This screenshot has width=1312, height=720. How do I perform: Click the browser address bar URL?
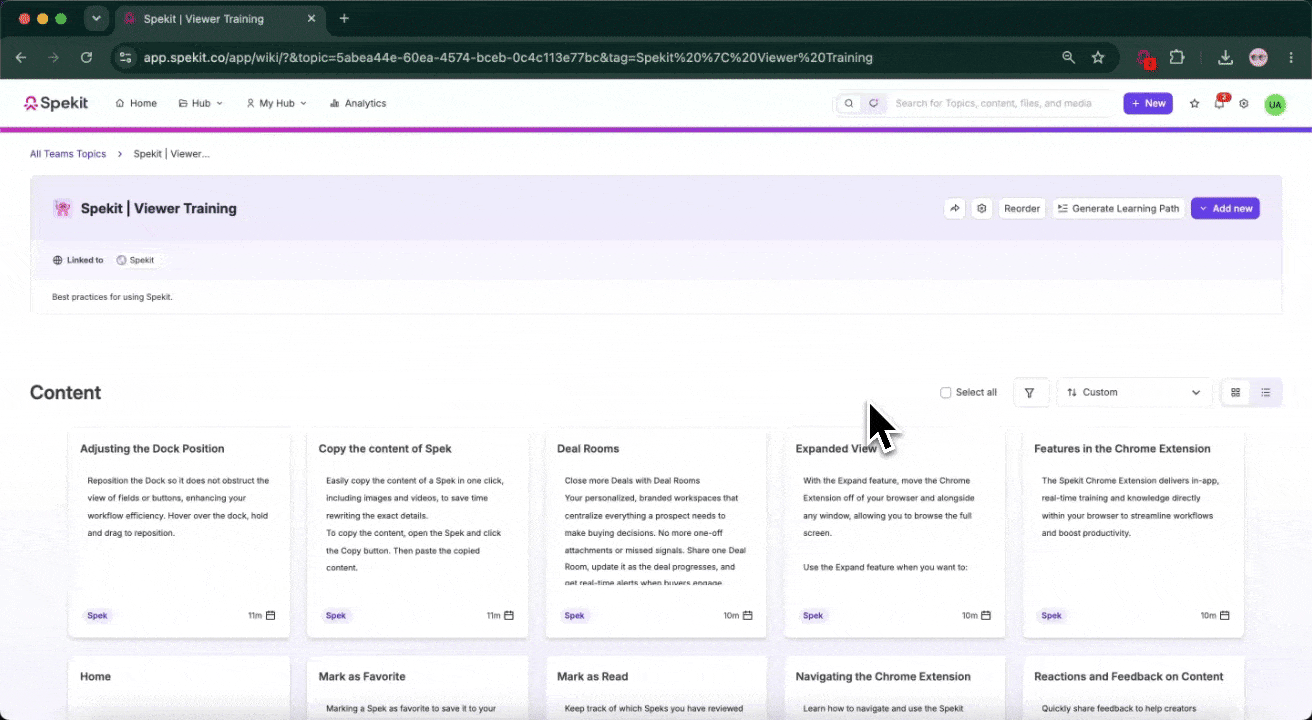(508, 58)
